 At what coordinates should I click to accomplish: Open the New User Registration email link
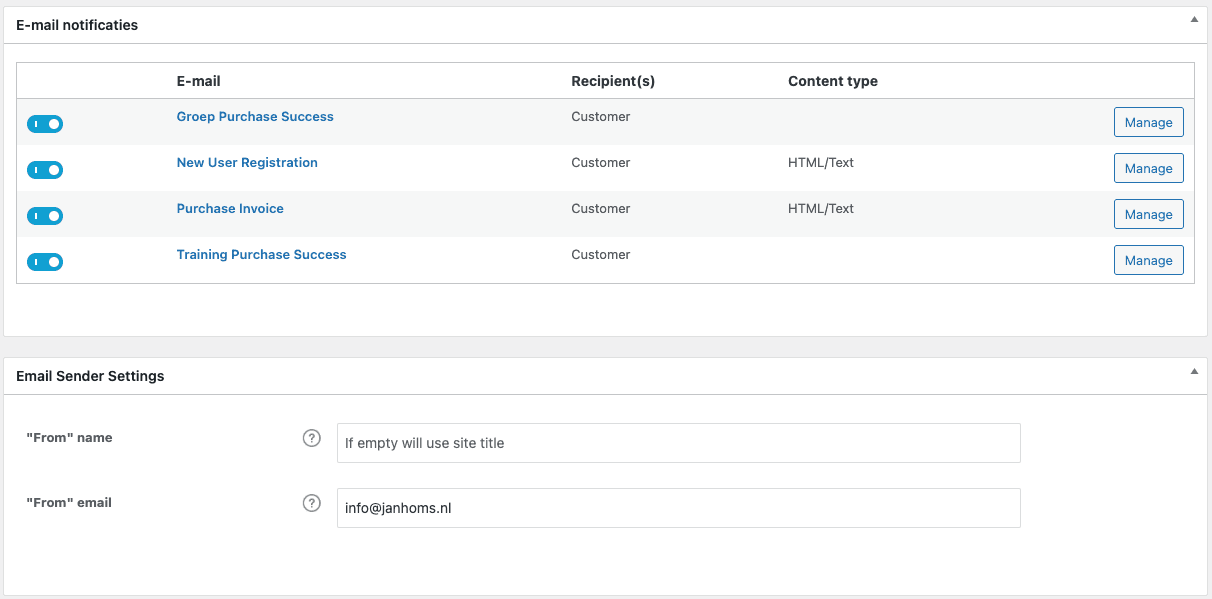pyautogui.click(x=247, y=163)
